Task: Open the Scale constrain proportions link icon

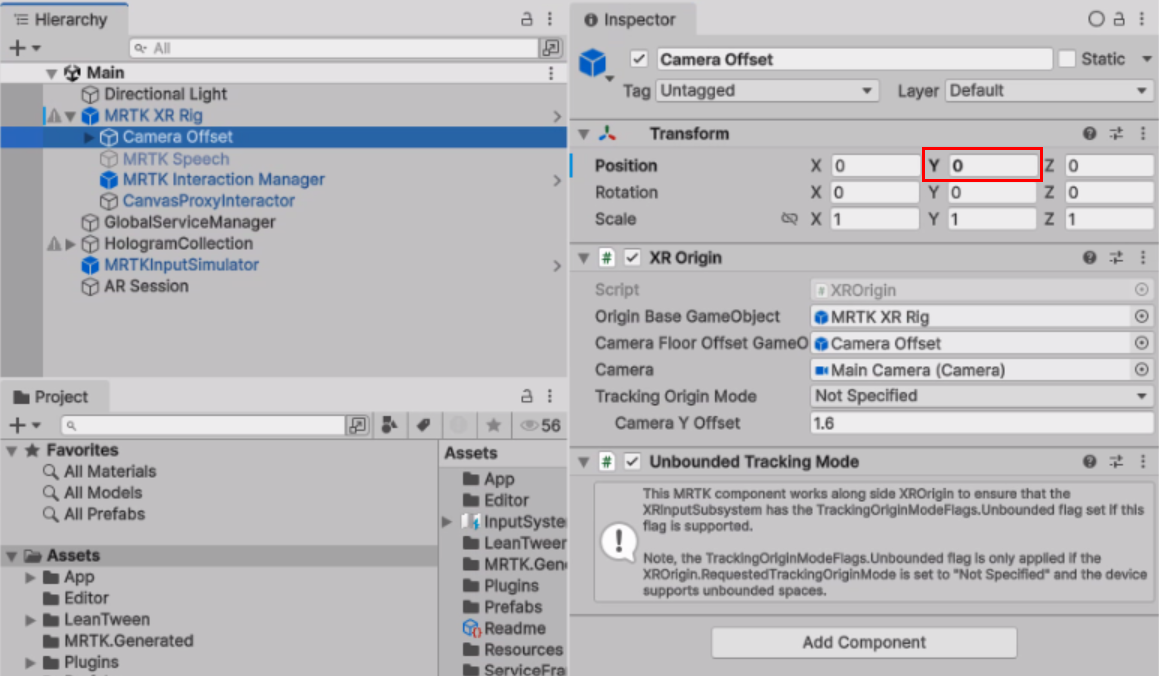Action: [x=789, y=219]
